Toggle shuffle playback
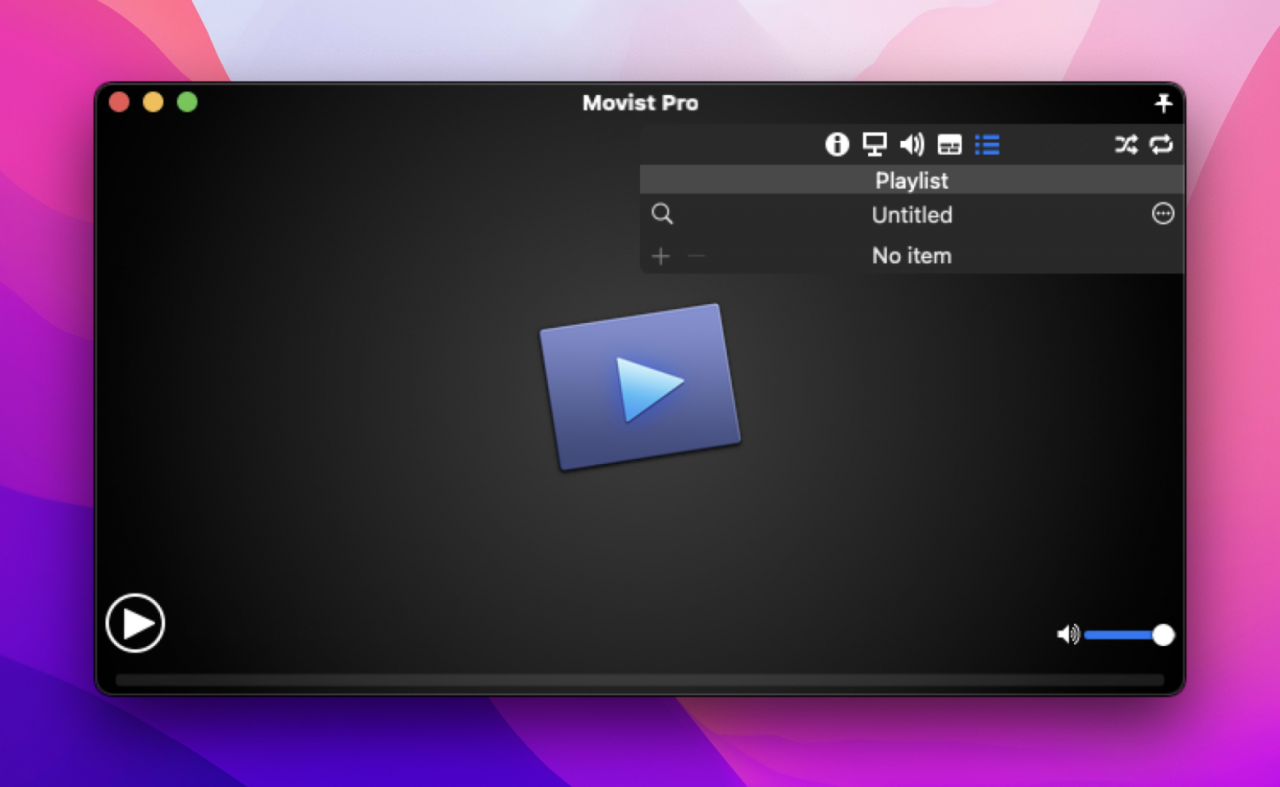 click(1126, 145)
